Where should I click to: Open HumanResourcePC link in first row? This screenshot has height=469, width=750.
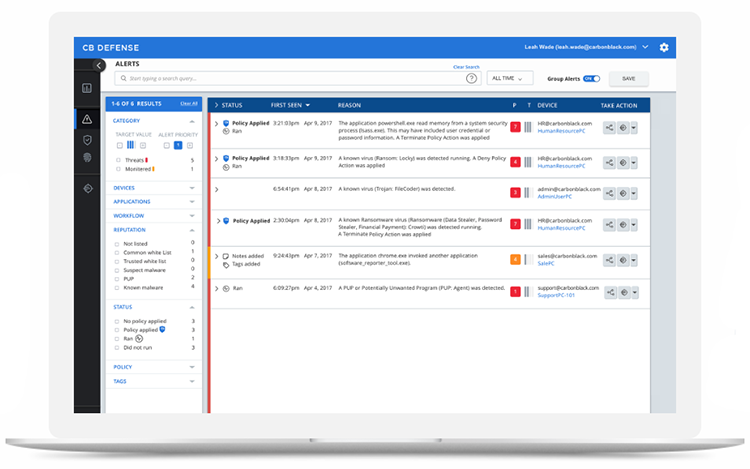[x=561, y=131]
